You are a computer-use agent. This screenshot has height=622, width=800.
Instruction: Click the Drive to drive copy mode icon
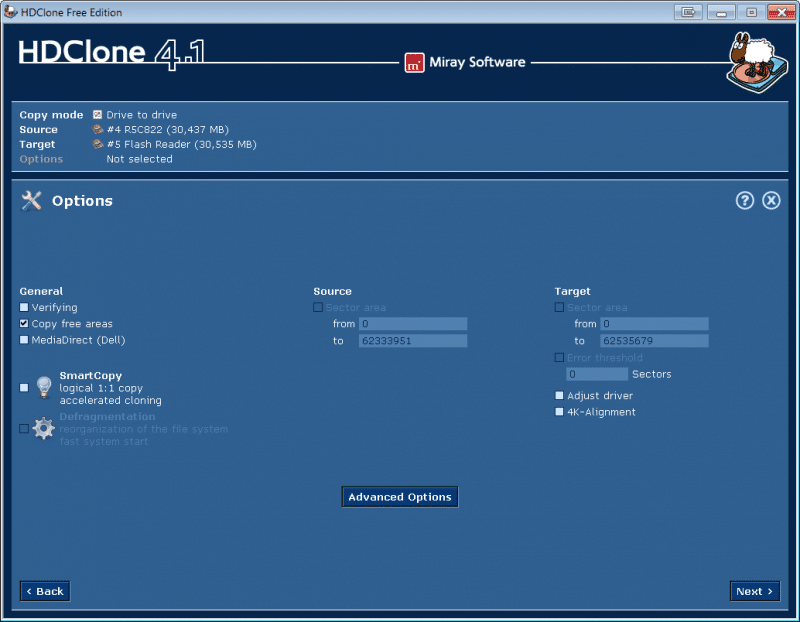pos(97,114)
